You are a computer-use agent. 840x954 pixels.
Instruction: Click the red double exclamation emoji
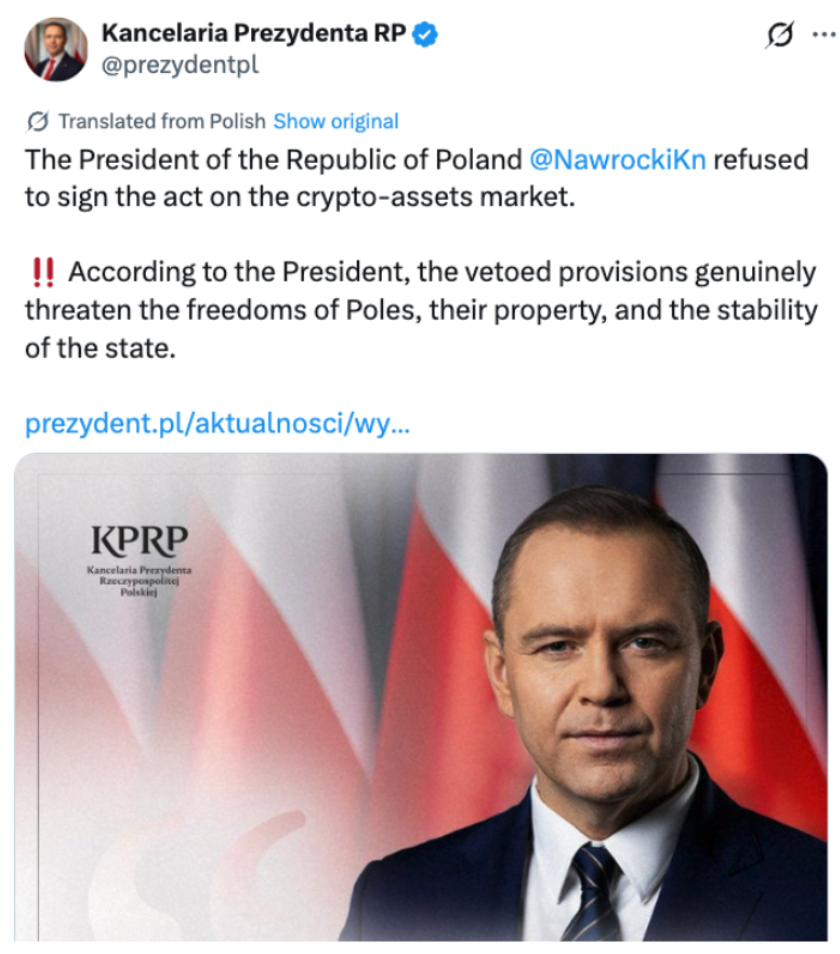click(x=41, y=273)
